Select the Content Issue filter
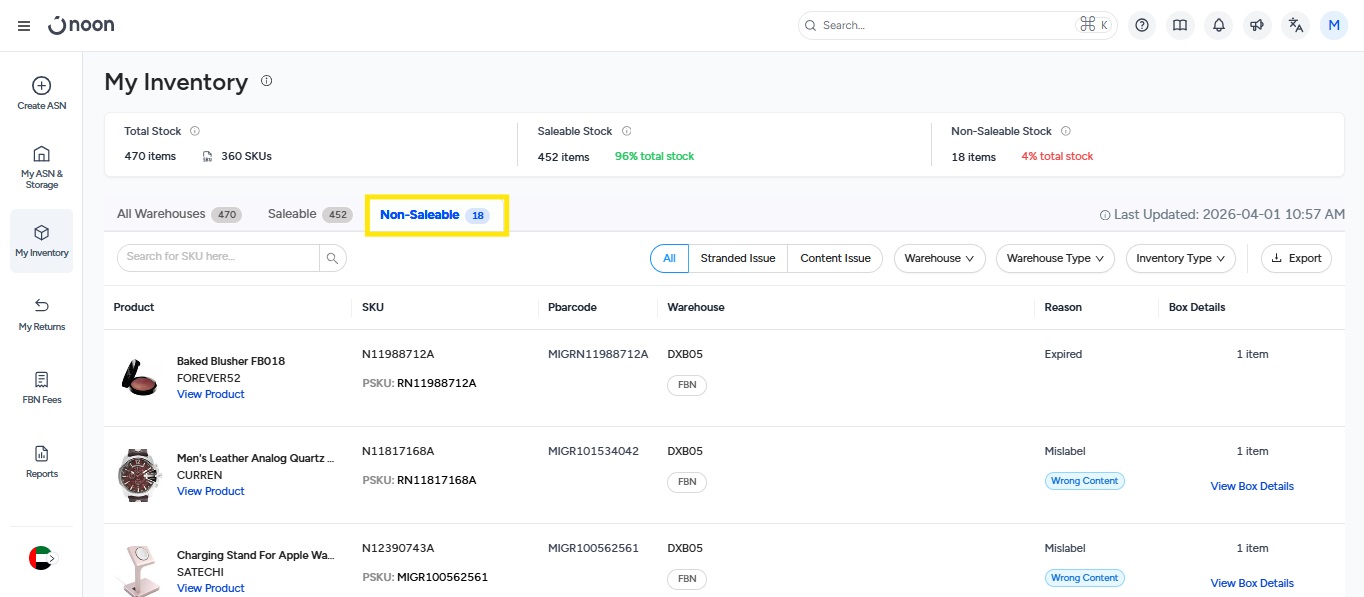The image size is (1364, 597). point(835,258)
